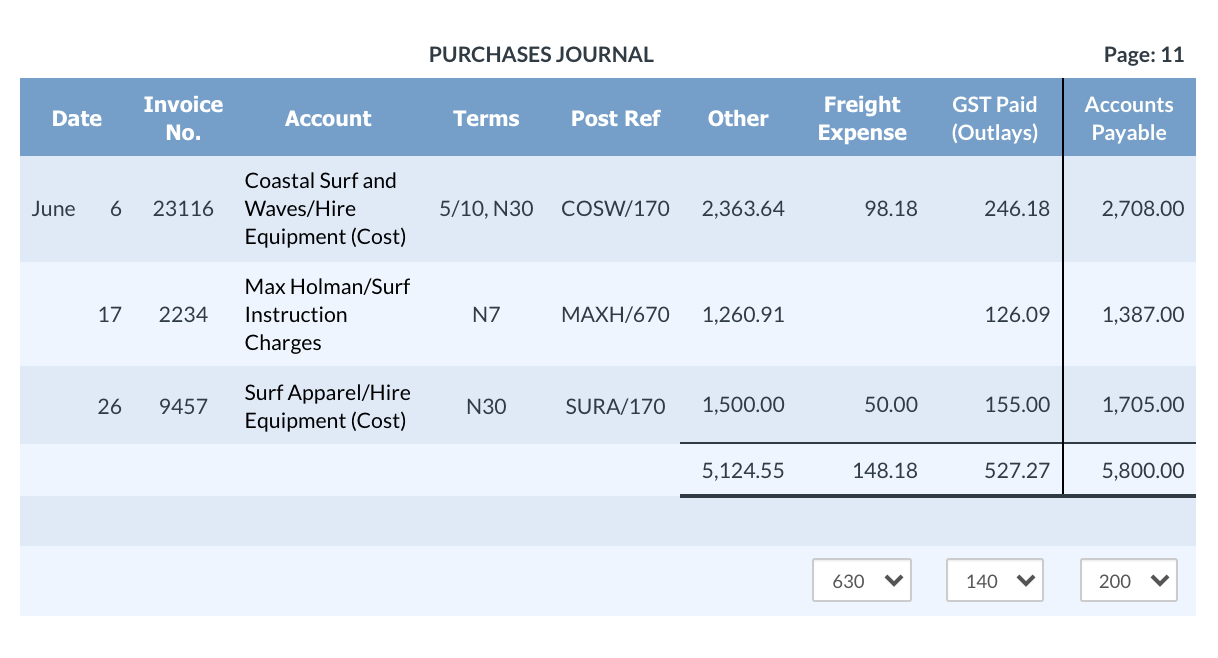Click accounts payable amount 1,705.00
Screen dimensions: 1218x658
coord(1143,405)
